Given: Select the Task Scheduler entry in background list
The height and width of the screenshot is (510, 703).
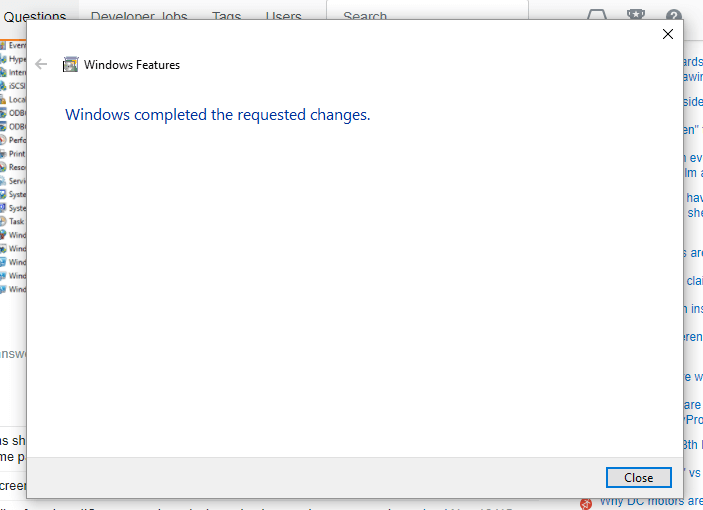Looking at the screenshot, I should click(13, 221).
